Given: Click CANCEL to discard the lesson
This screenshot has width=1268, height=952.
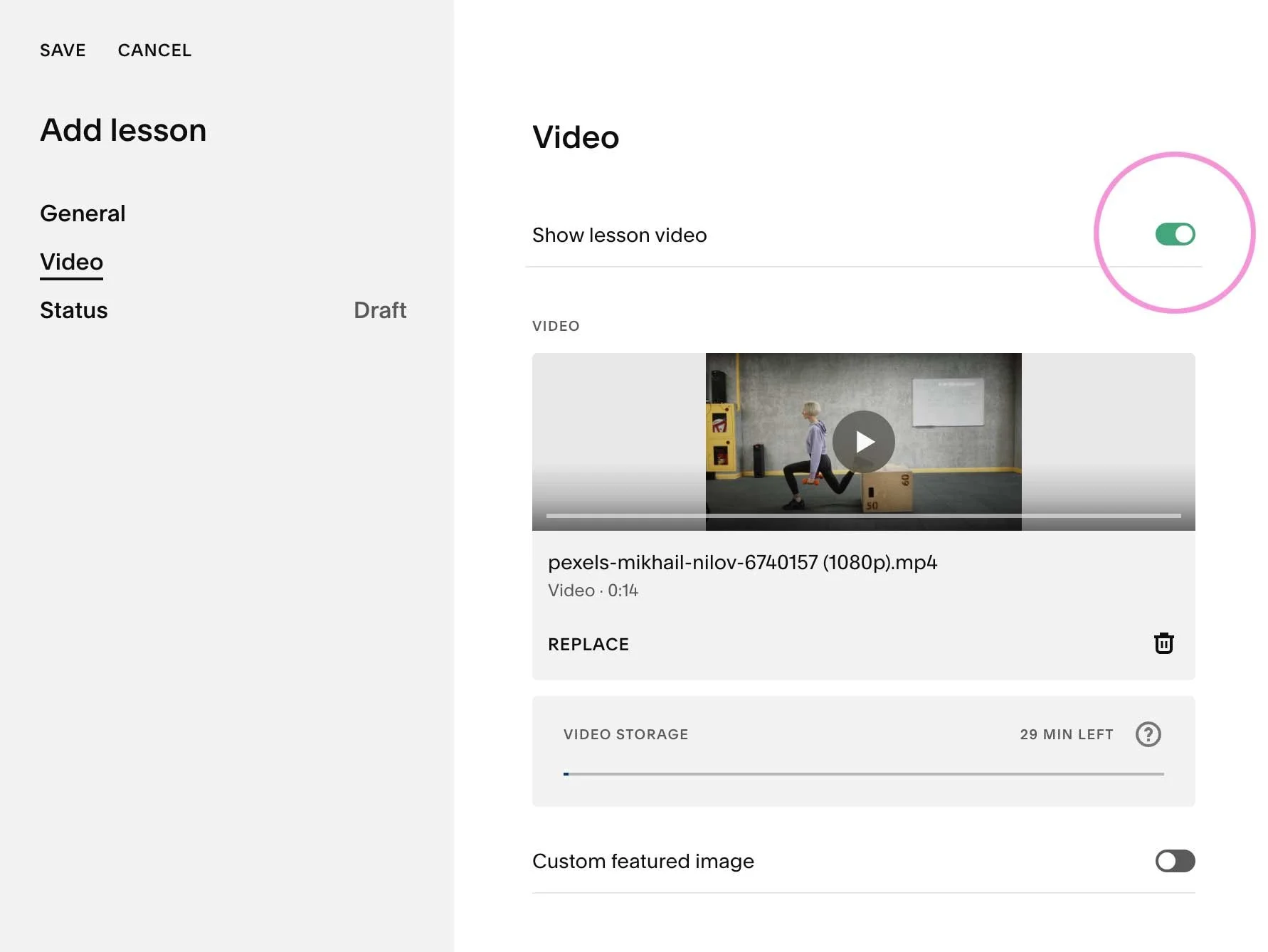Looking at the screenshot, I should coord(154,51).
